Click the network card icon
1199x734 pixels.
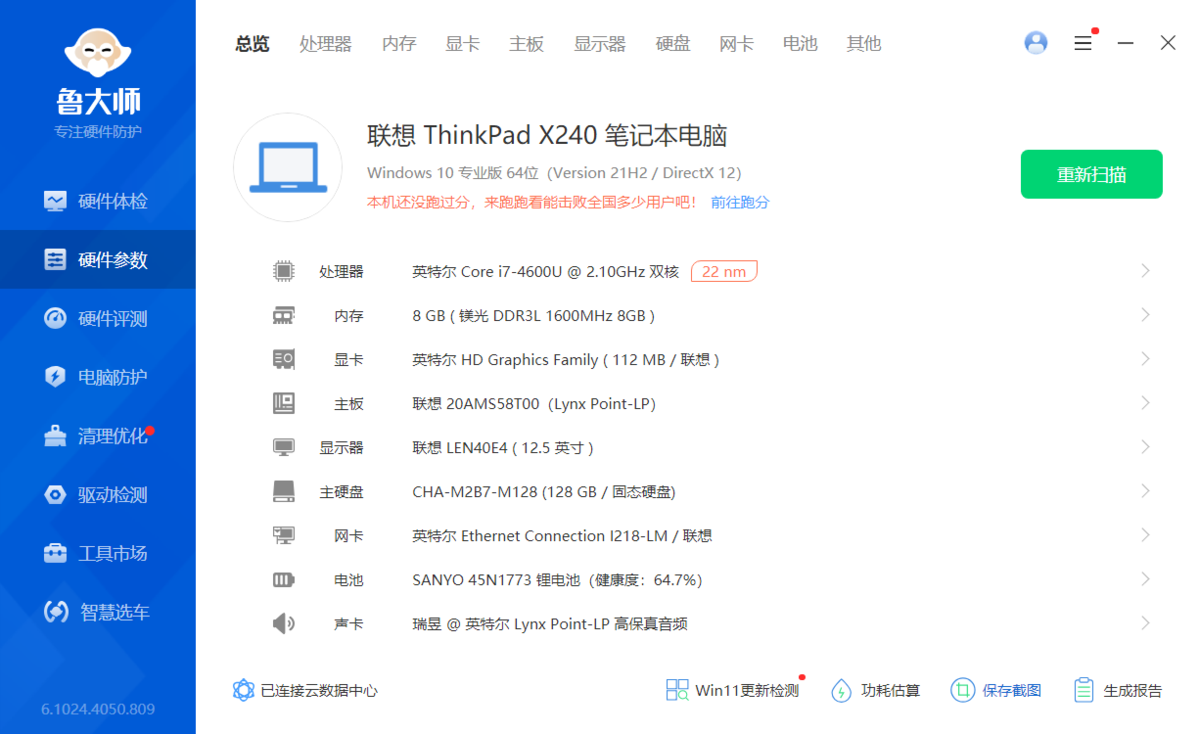point(284,535)
